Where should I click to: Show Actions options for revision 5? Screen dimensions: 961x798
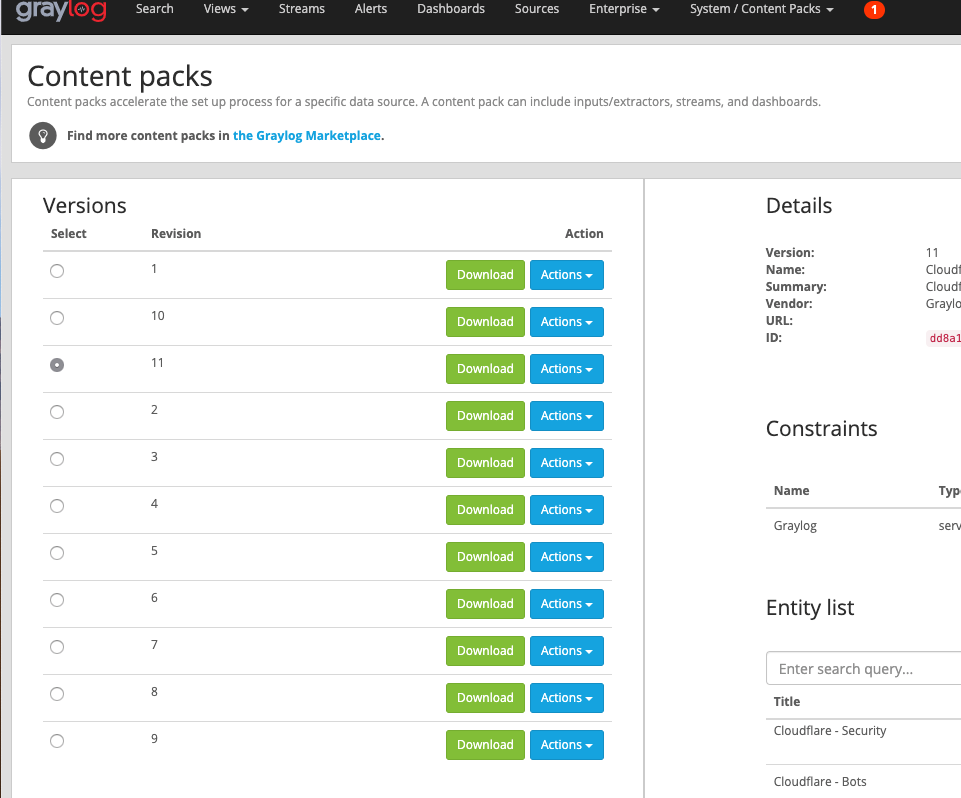click(566, 557)
